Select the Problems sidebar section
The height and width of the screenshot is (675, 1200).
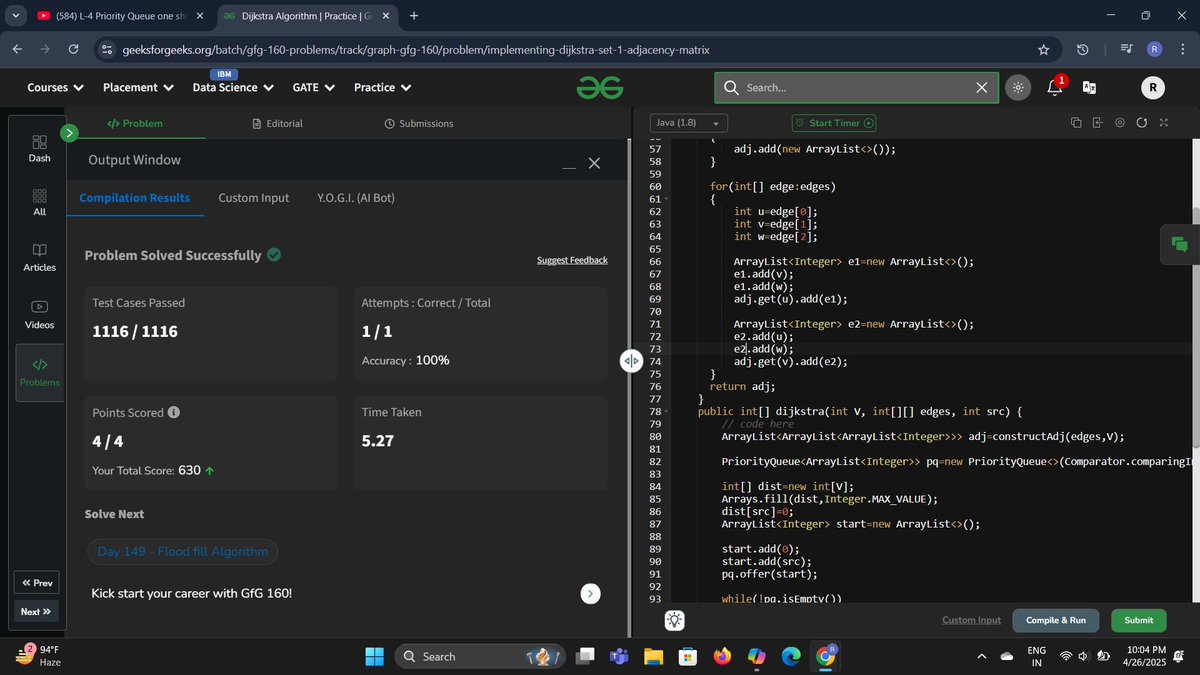click(x=40, y=373)
